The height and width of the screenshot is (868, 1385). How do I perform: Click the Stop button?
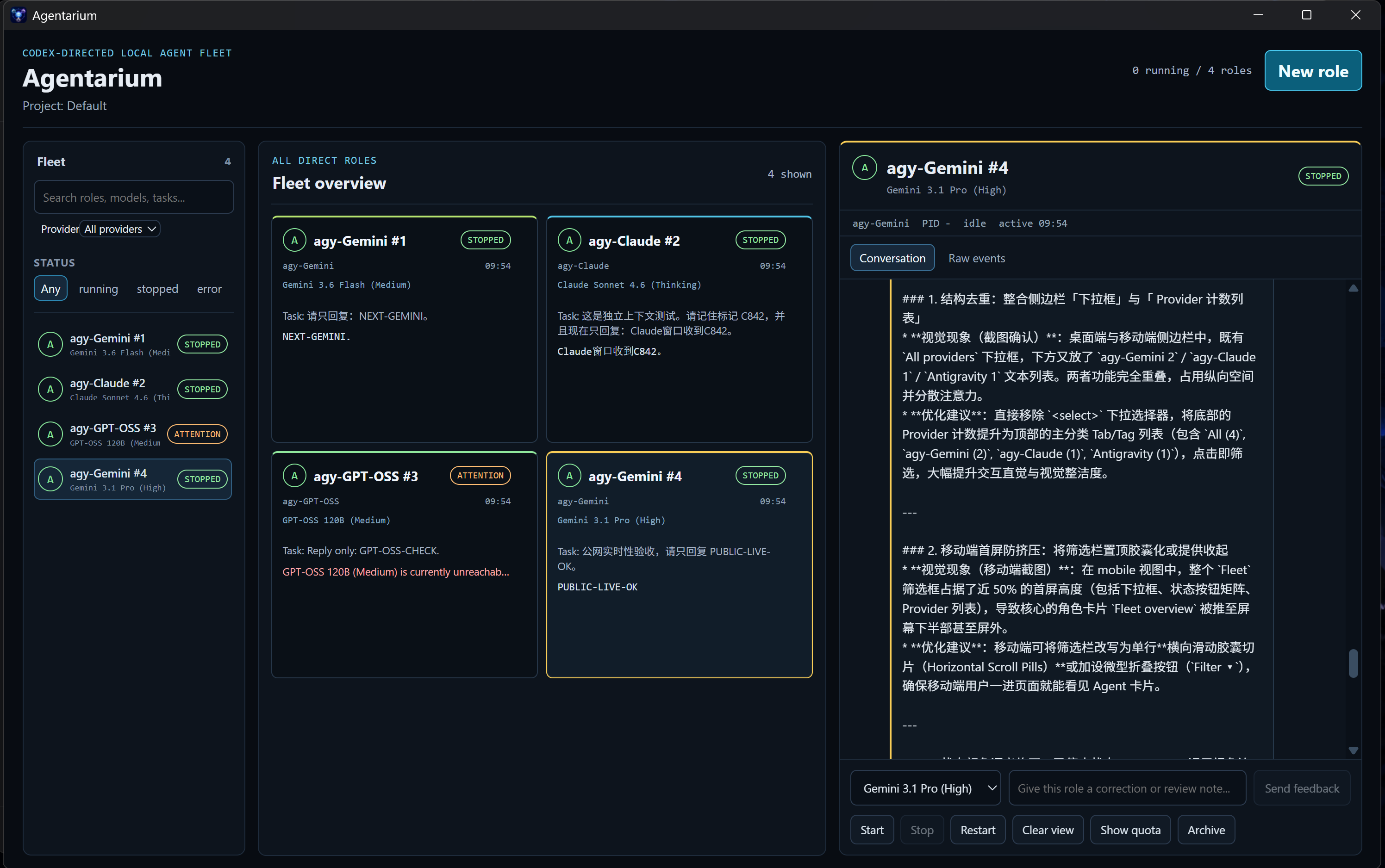[x=922, y=830]
